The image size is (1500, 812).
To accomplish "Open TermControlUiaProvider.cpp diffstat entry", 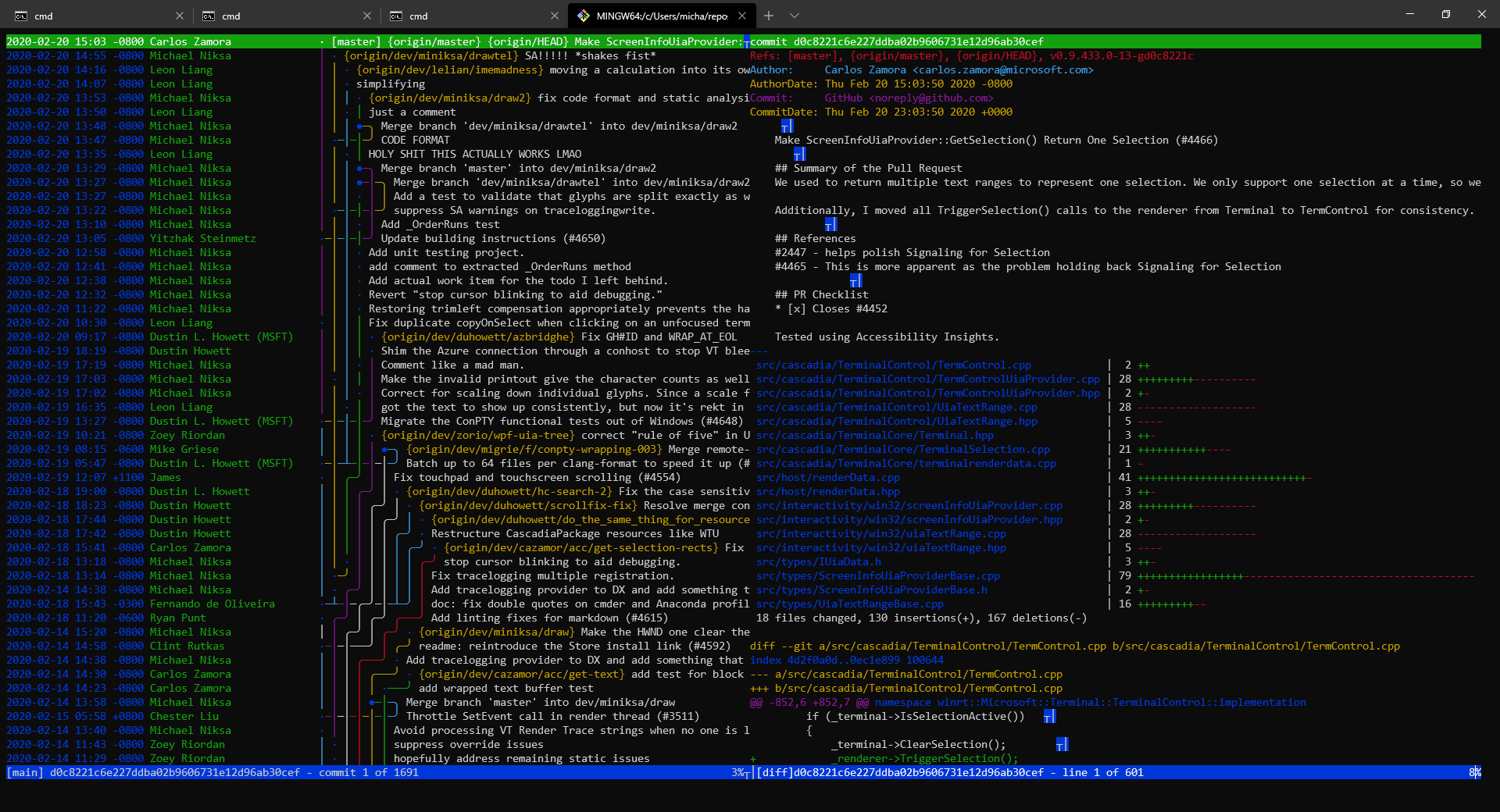I will click(928, 379).
